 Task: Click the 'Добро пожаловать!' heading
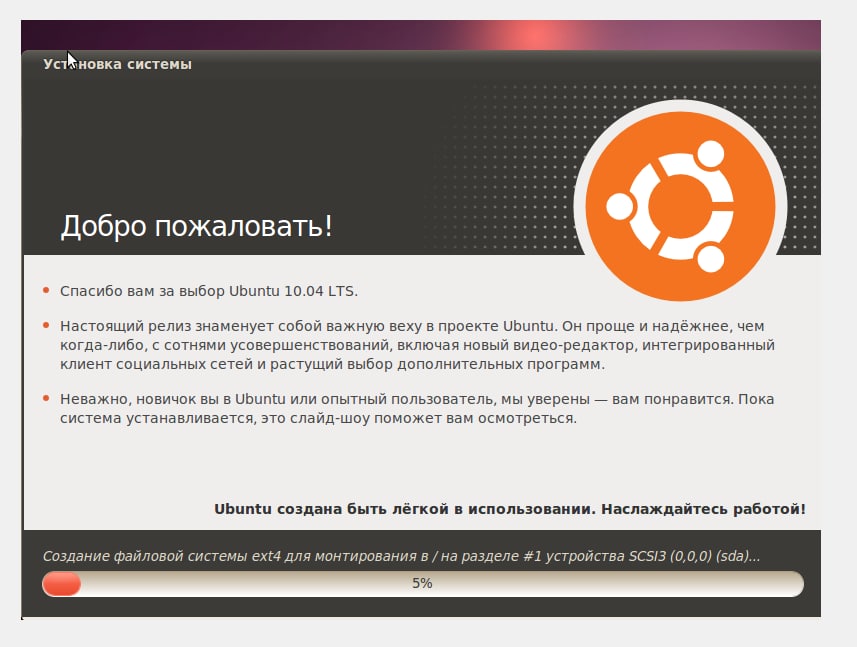[x=196, y=226]
